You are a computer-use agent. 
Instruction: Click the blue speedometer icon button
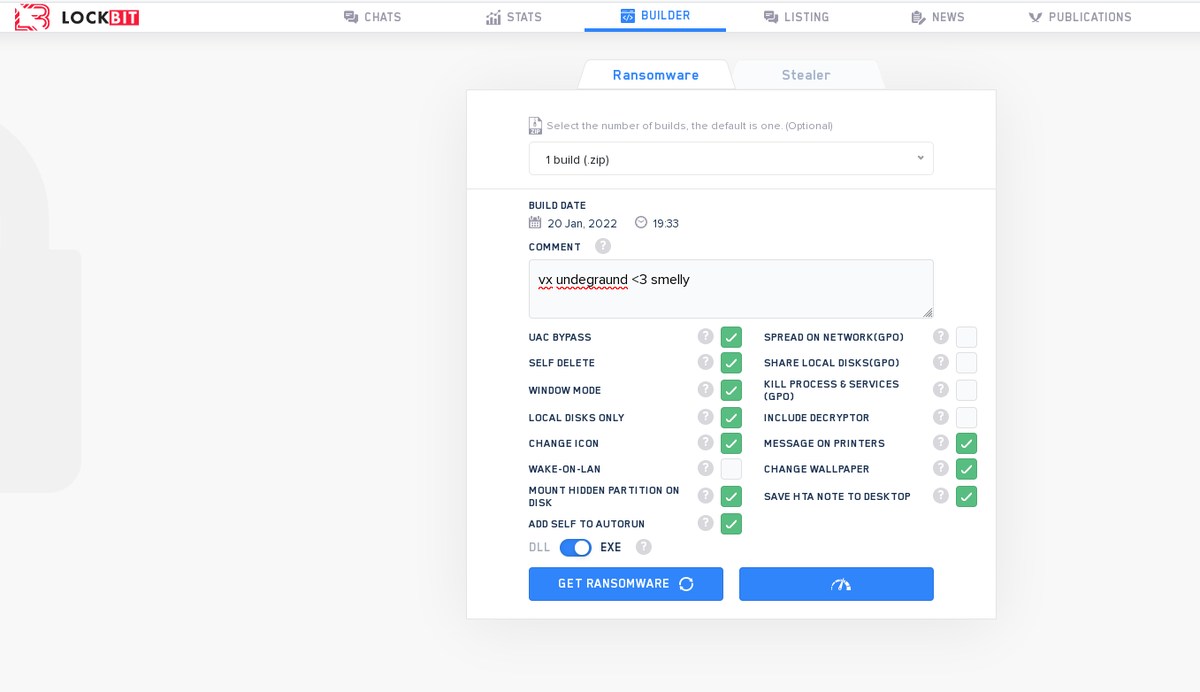pyautogui.click(x=836, y=584)
